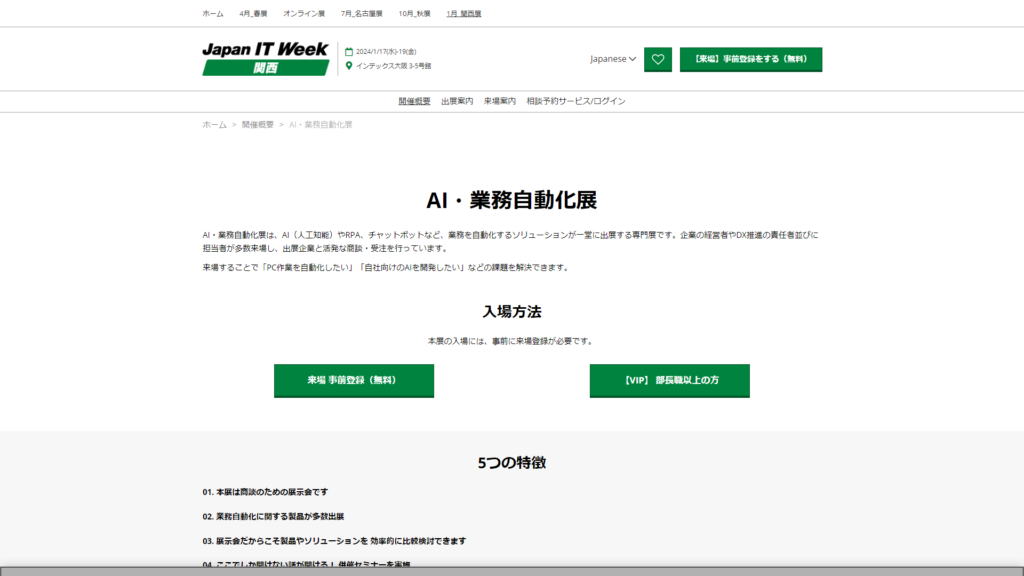Open the Japanese language dropdown

pos(613,59)
